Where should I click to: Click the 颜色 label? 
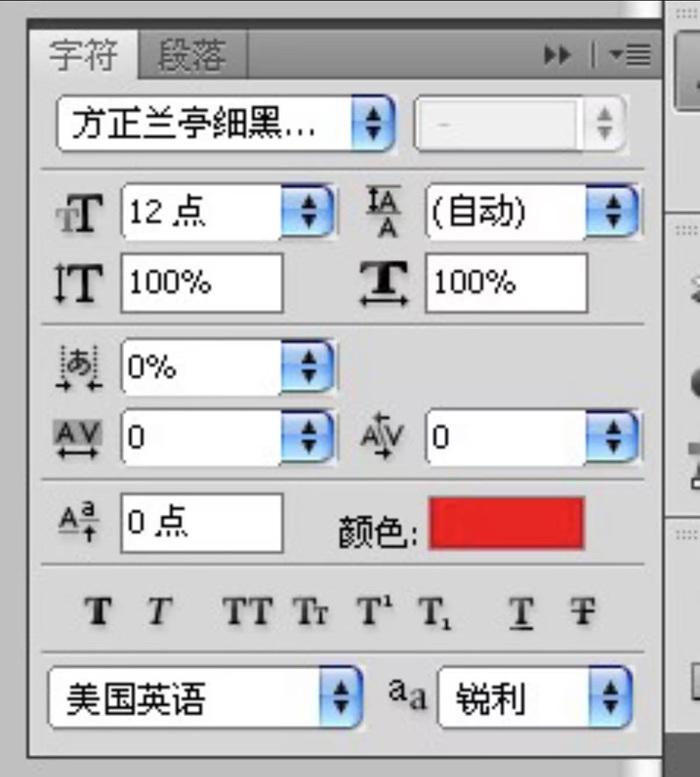[x=378, y=532]
